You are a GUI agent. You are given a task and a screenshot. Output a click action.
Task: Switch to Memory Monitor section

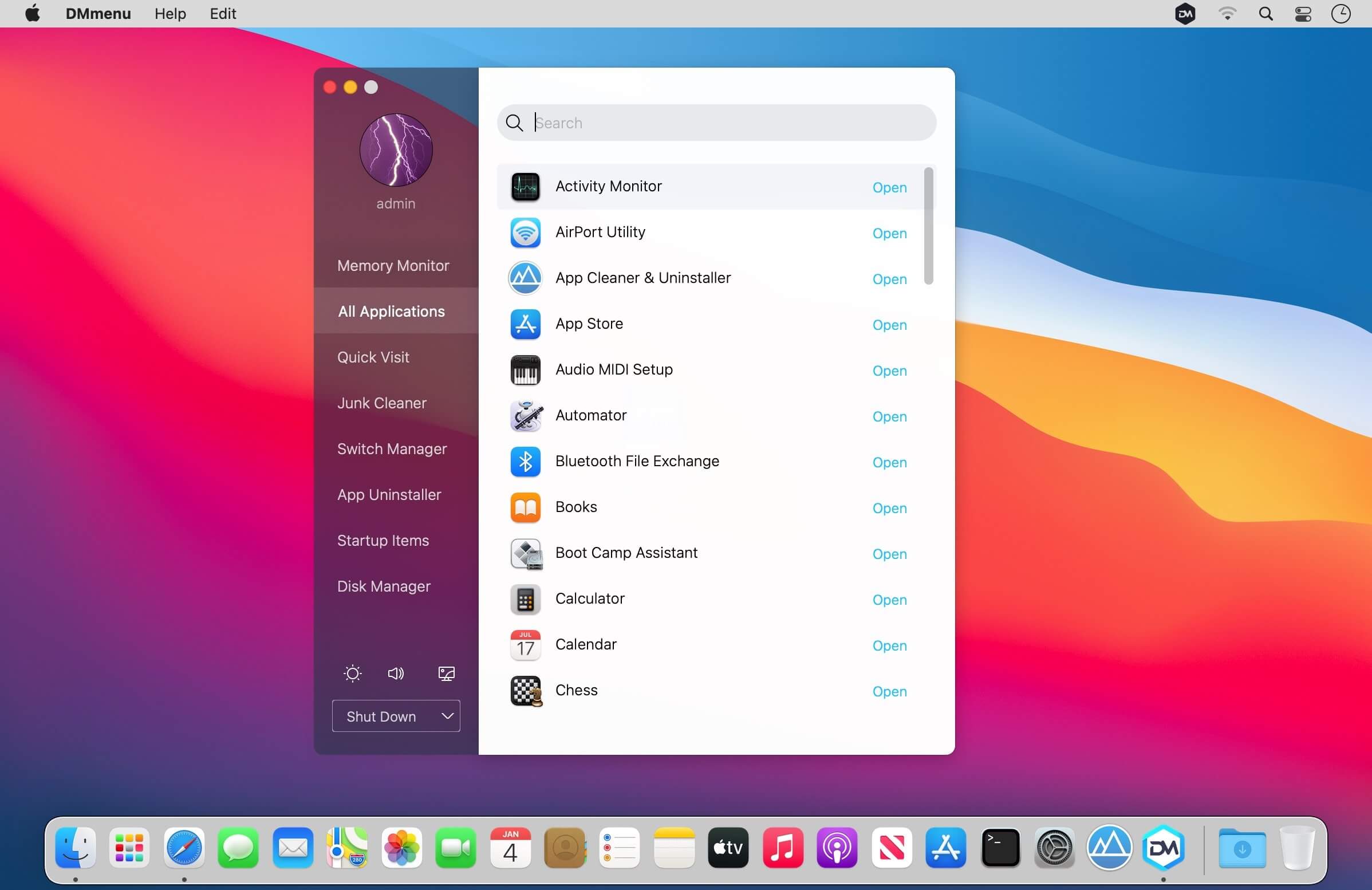click(396, 266)
